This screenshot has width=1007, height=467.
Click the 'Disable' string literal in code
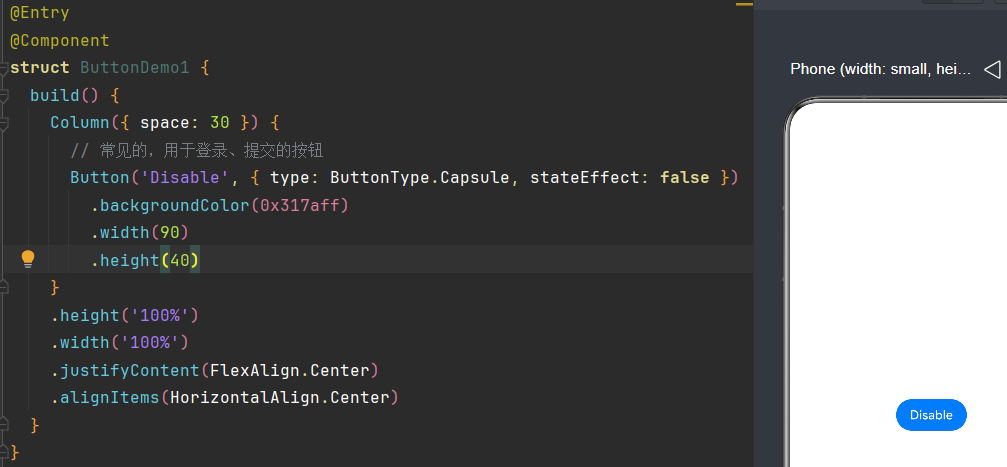189,177
